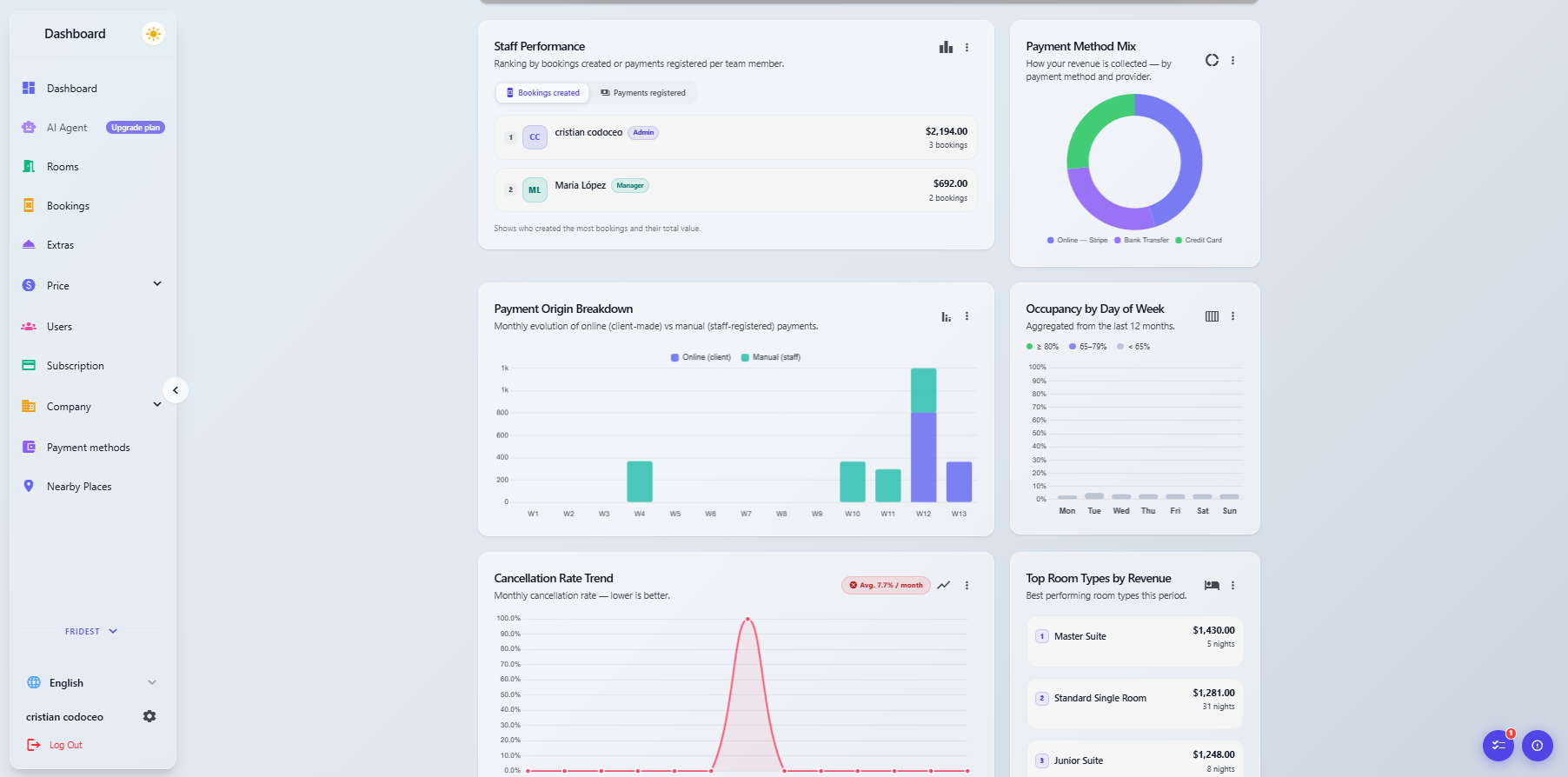This screenshot has width=1568, height=777.
Task: Open Bookings menu item
Action: click(x=93, y=205)
